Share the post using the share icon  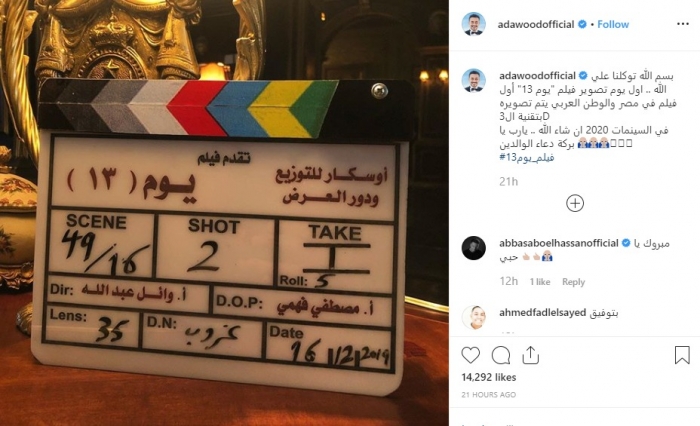[530, 355]
